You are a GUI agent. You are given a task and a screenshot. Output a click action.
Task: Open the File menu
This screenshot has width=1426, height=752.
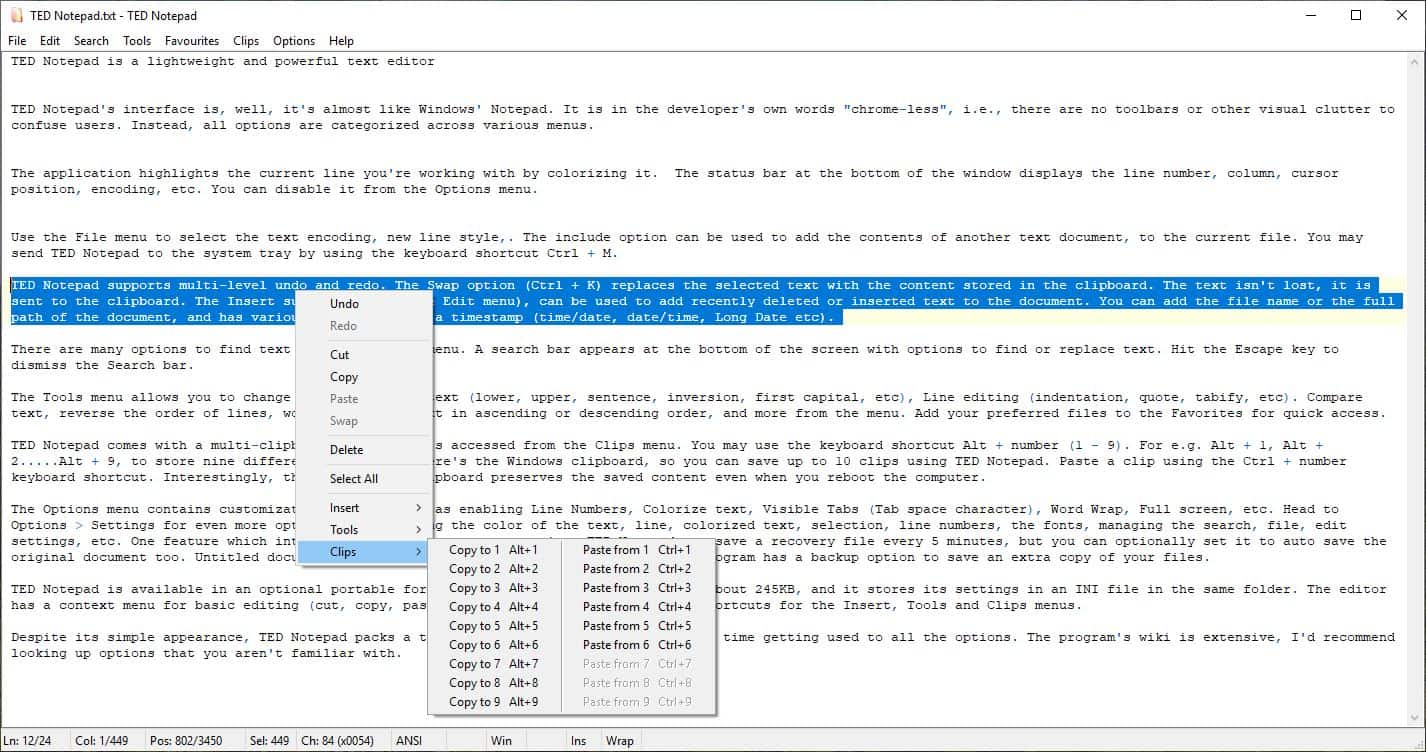pos(17,41)
